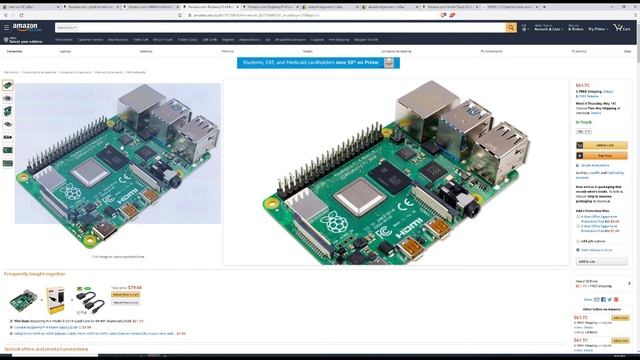Click Add all three to List button
This screenshot has width=640, height=360.
[125, 302]
